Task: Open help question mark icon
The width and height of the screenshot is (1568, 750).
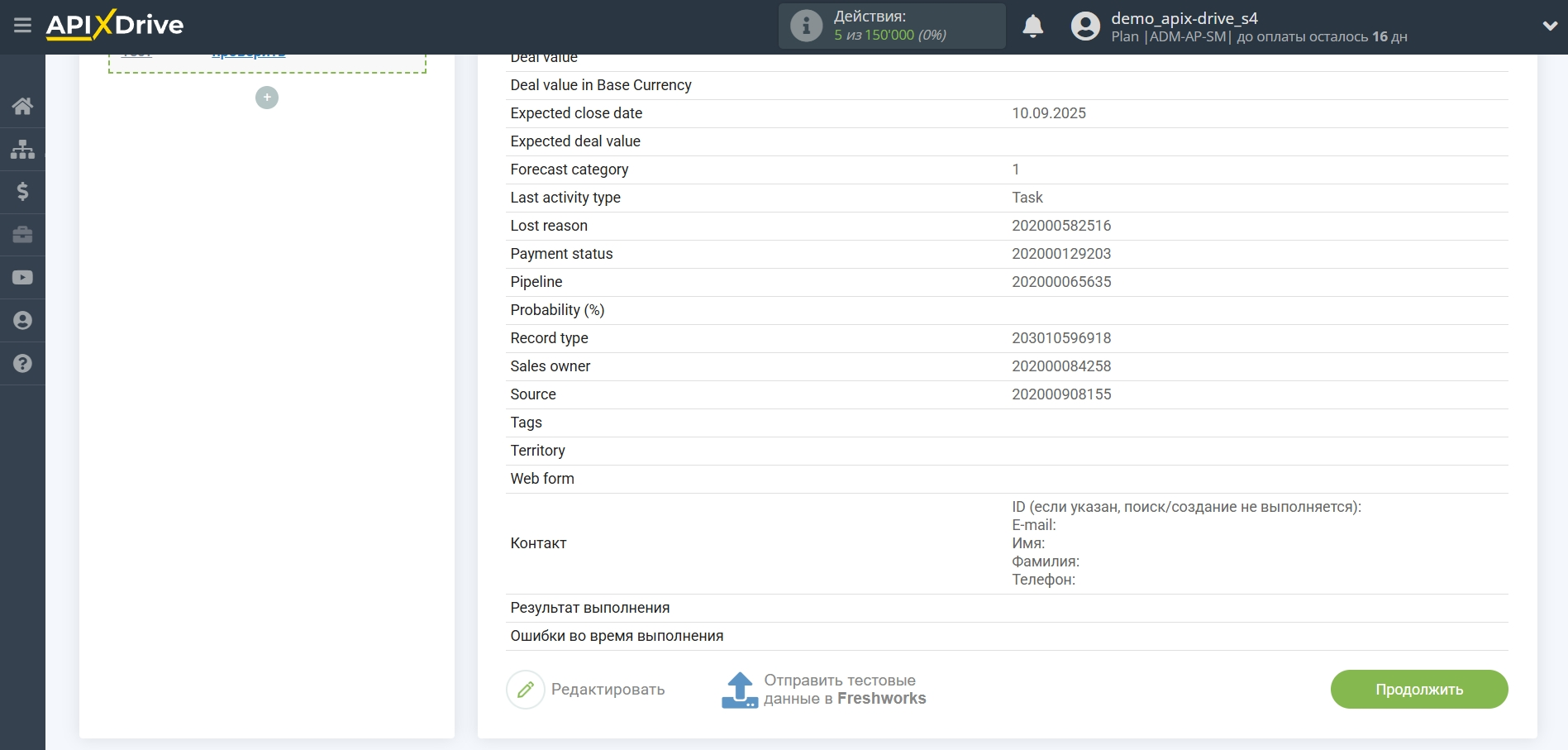Action: point(22,364)
